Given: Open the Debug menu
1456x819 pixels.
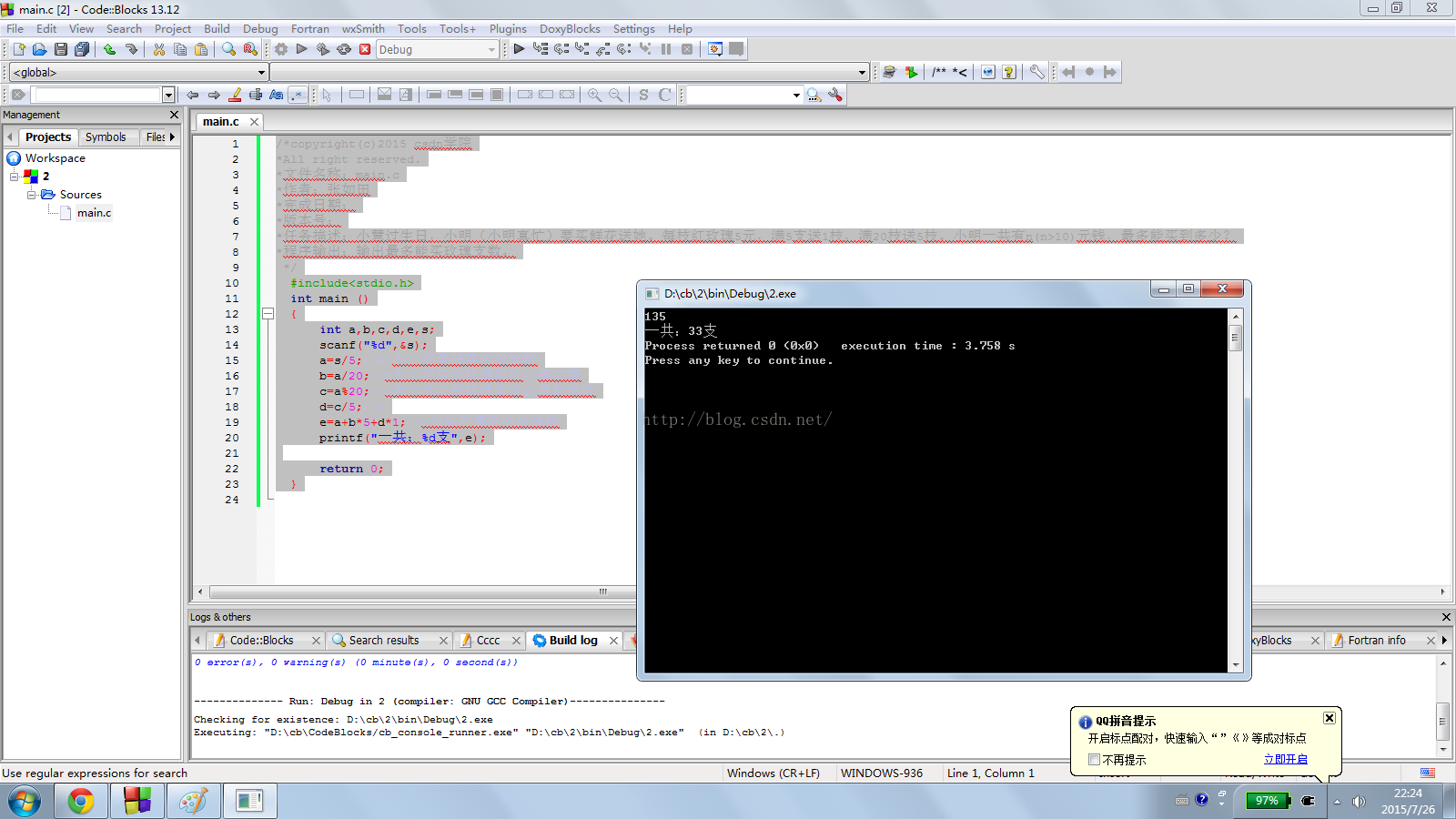Looking at the screenshot, I should pyautogui.click(x=260, y=28).
